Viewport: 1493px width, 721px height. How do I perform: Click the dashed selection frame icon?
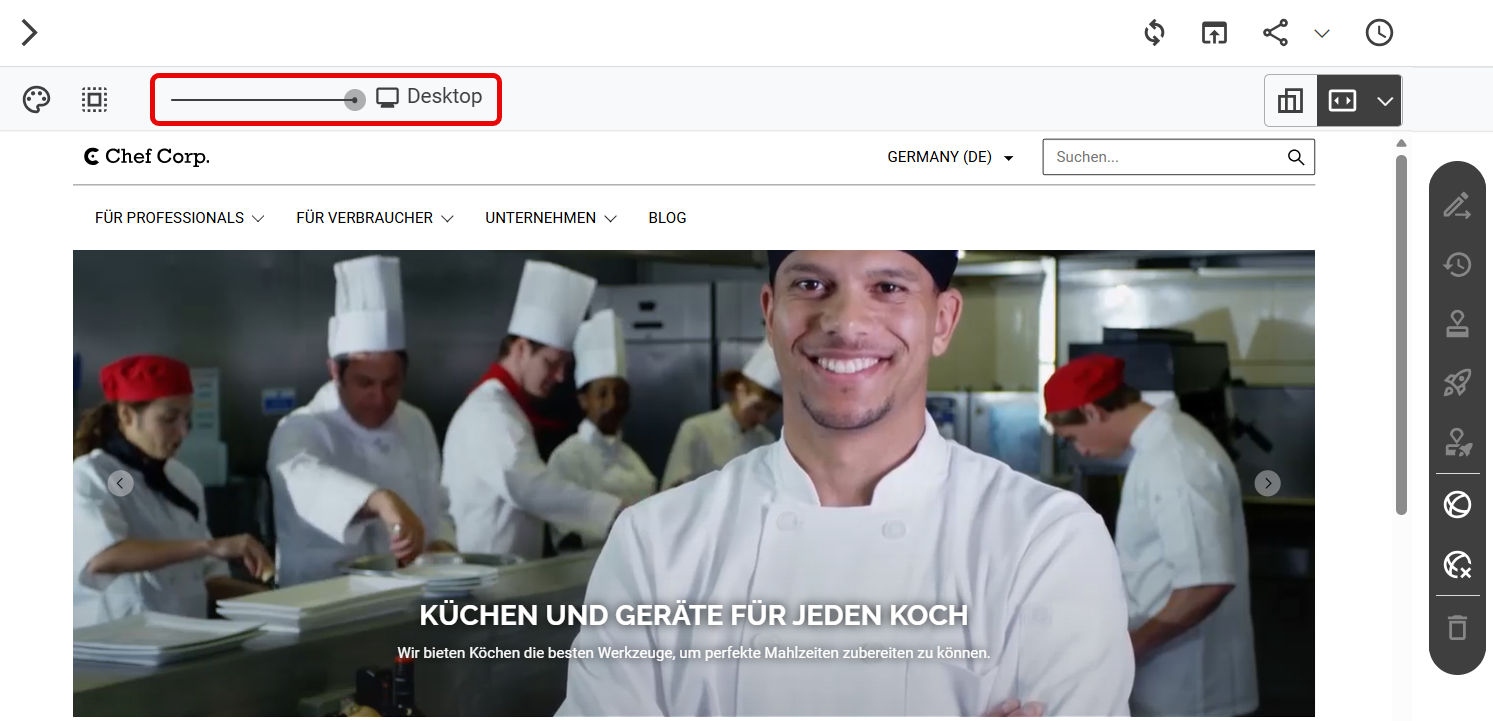point(94,99)
